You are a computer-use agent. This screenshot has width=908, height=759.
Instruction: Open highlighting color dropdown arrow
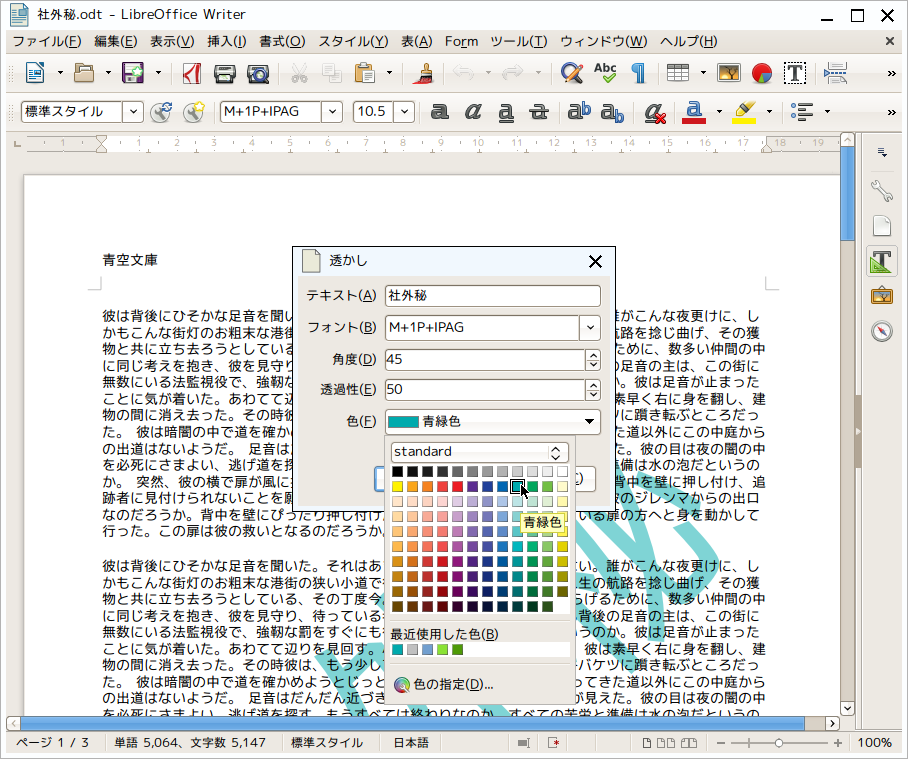tap(769, 111)
